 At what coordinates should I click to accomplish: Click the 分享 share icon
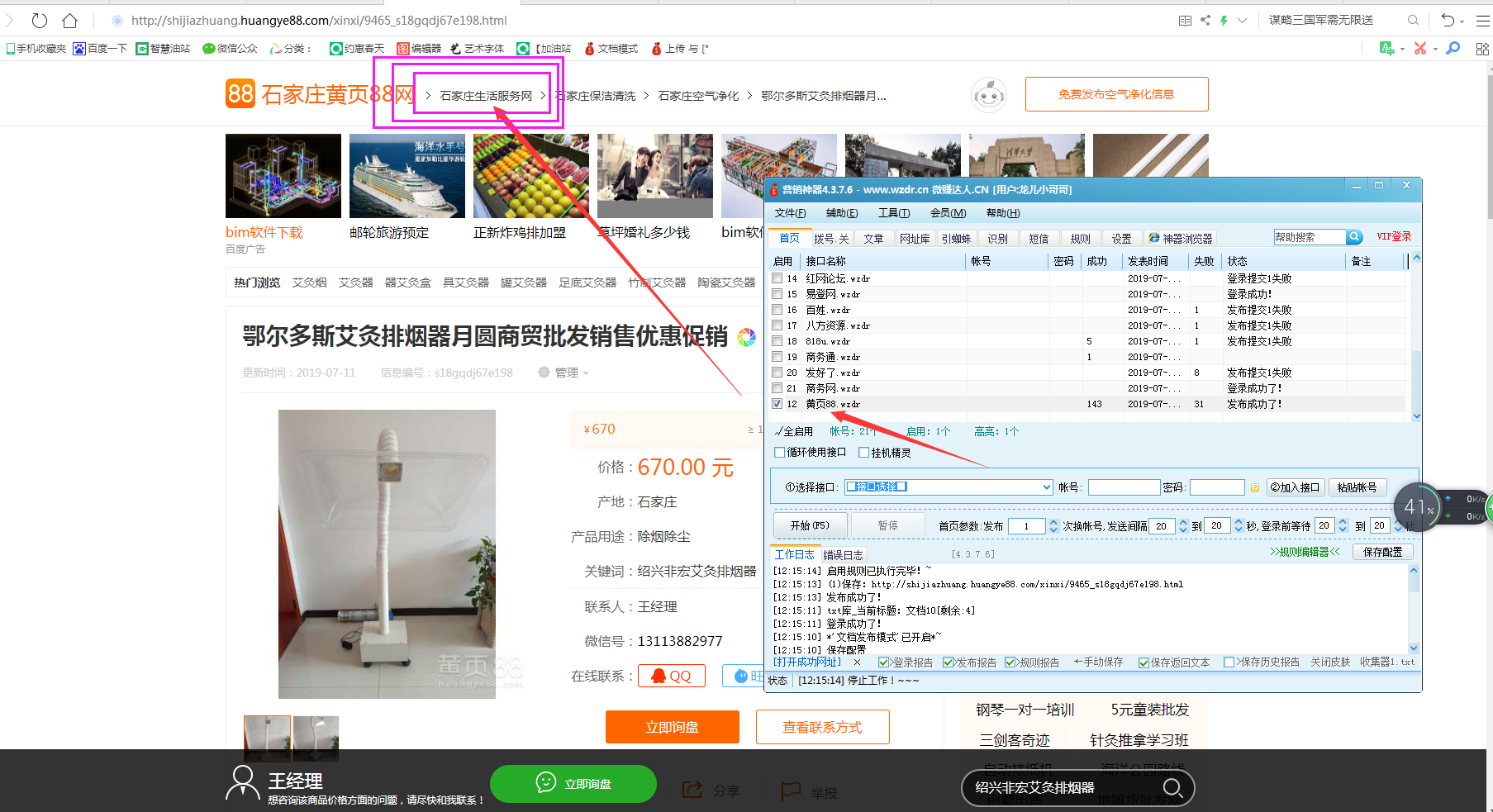coord(692,790)
